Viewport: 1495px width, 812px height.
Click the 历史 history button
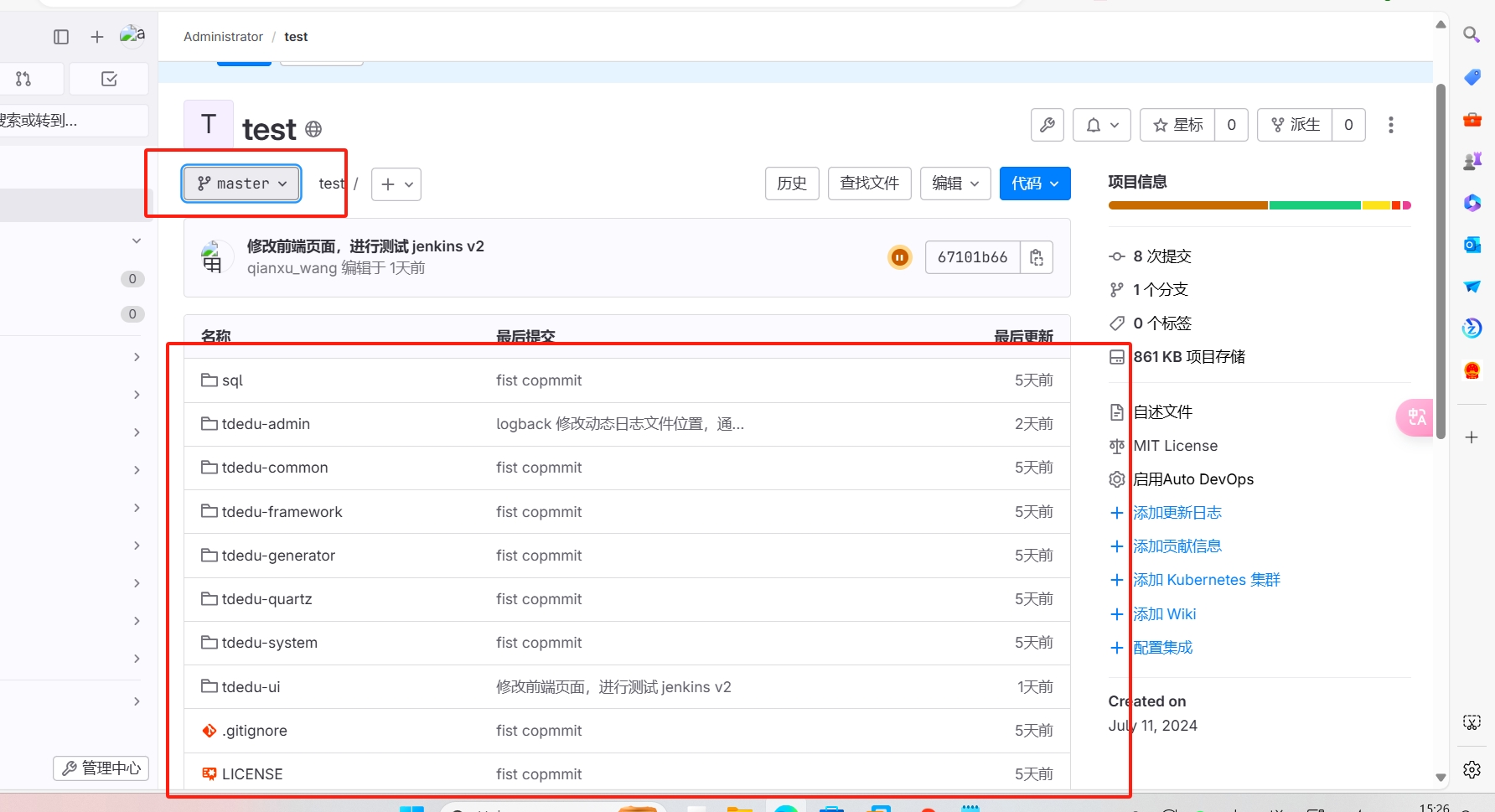click(x=792, y=184)
